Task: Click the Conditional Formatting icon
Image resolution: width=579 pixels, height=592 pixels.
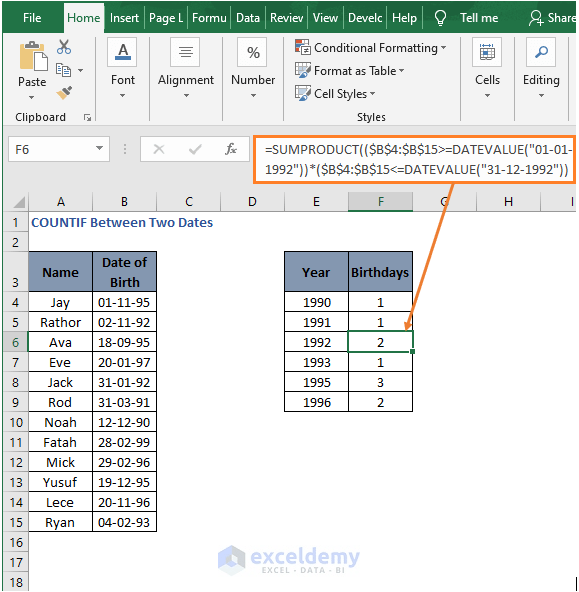Action: (x=303, y=47)
